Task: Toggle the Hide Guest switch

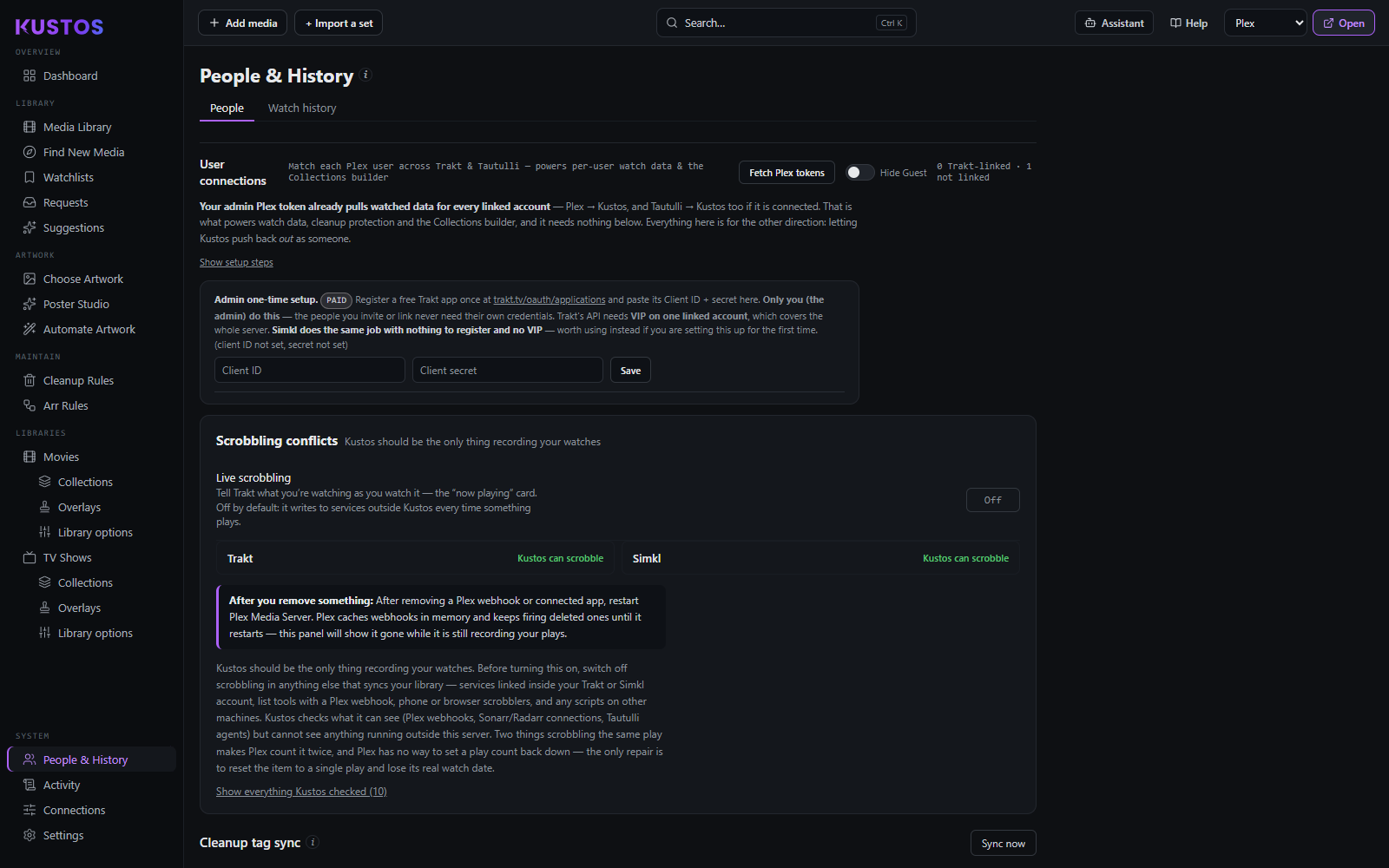Action: point(860,172)
